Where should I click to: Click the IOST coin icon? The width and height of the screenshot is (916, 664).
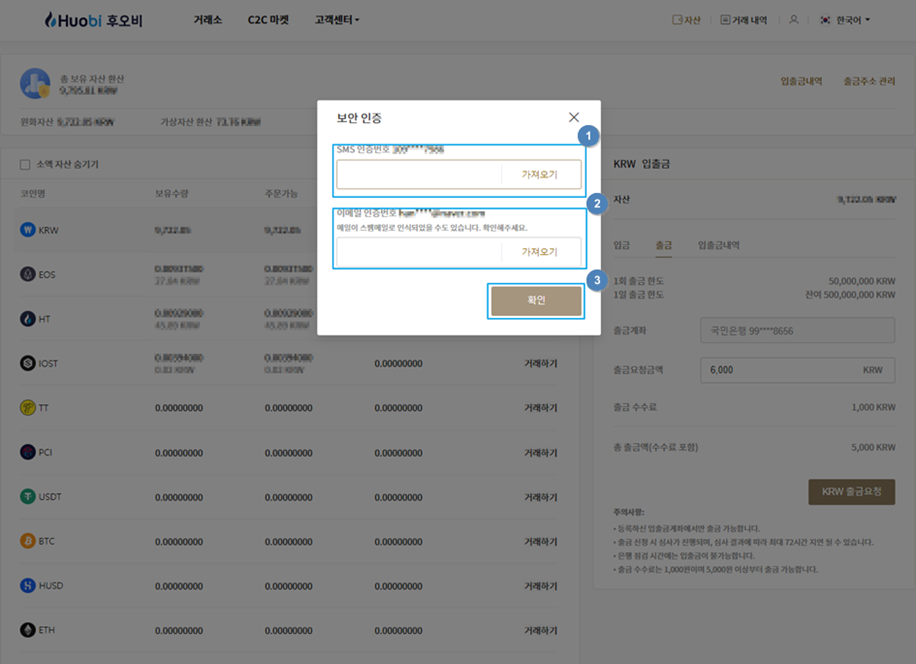point(27,363)
